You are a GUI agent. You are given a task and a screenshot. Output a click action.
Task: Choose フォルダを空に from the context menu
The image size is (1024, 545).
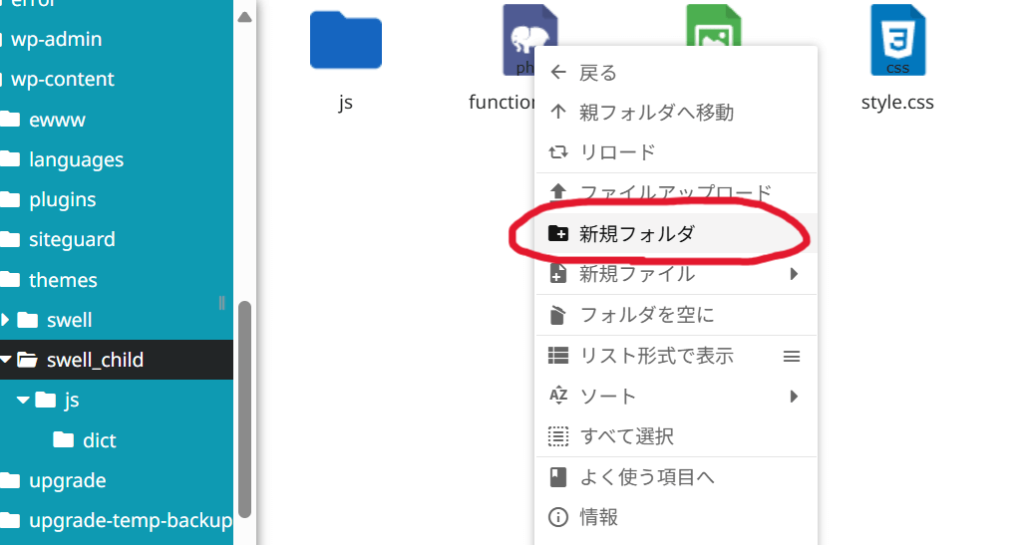tap(646, 316)
